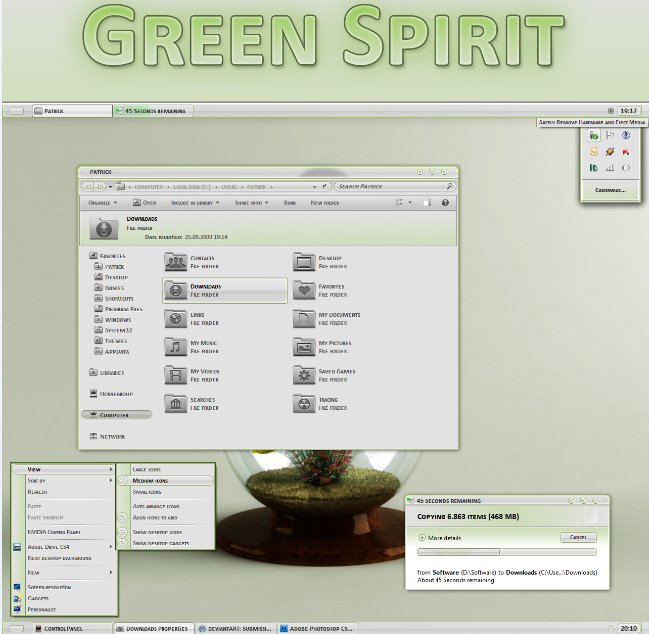Open the Links globe folder icon
The height and width of the screenshot is (634, 649).
coord(175,318)
